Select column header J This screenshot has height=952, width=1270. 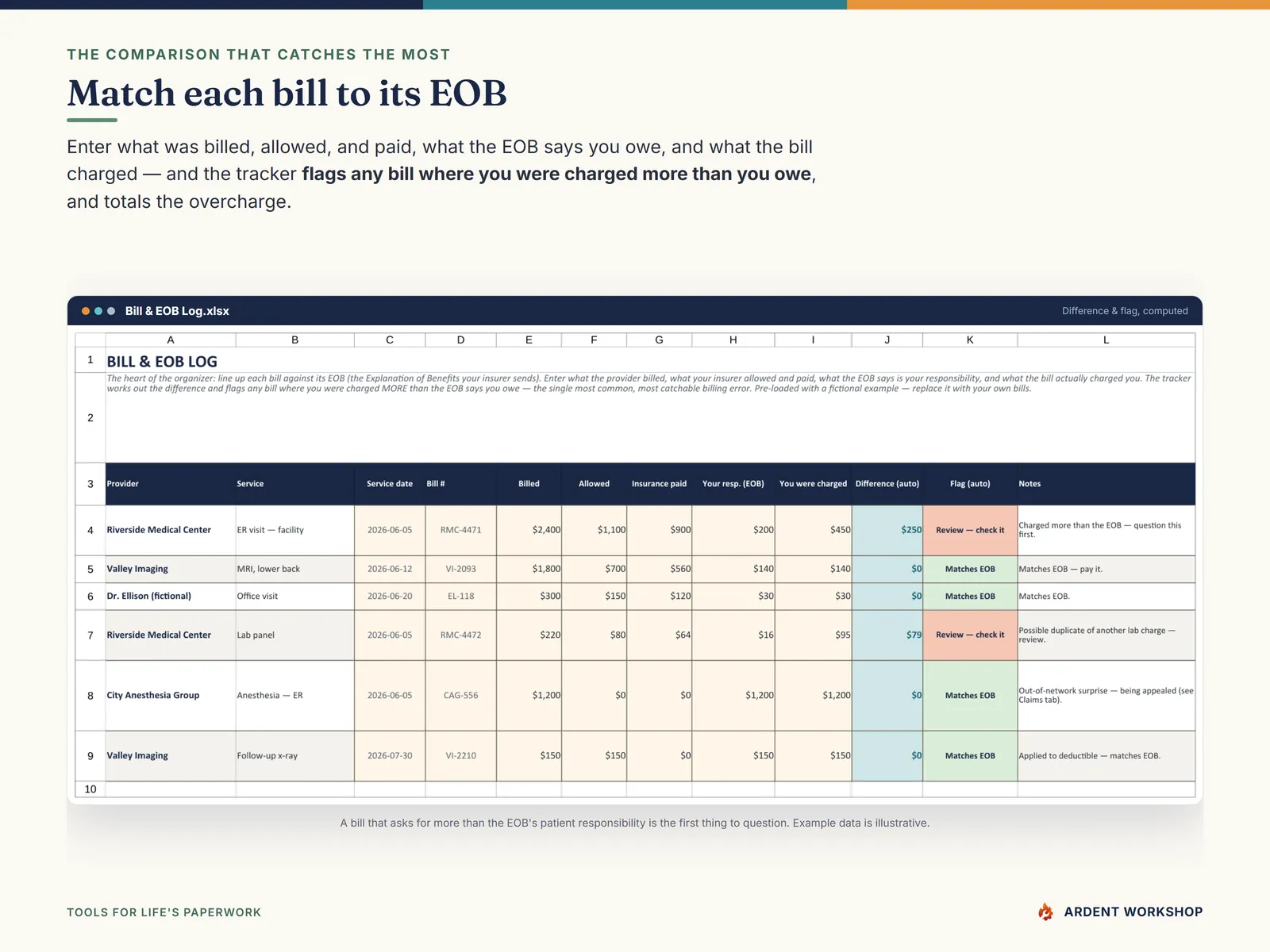887,340
